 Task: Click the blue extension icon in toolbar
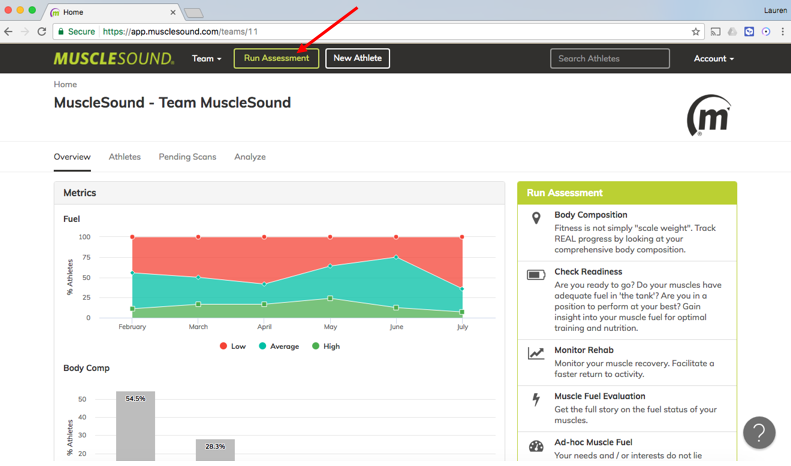[749, 32]
